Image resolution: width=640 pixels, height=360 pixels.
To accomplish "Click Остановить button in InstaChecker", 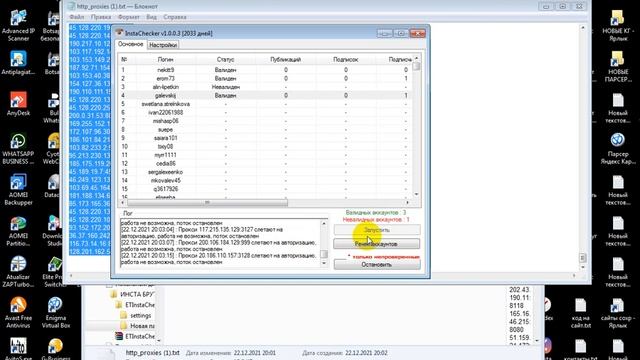I will [377, 264].
